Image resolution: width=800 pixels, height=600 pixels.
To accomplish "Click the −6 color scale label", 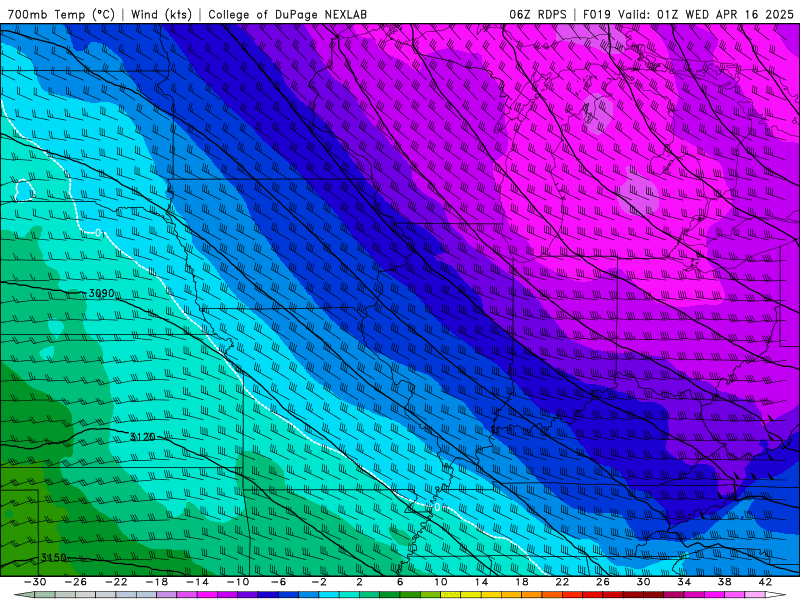I will coord(278,582).
